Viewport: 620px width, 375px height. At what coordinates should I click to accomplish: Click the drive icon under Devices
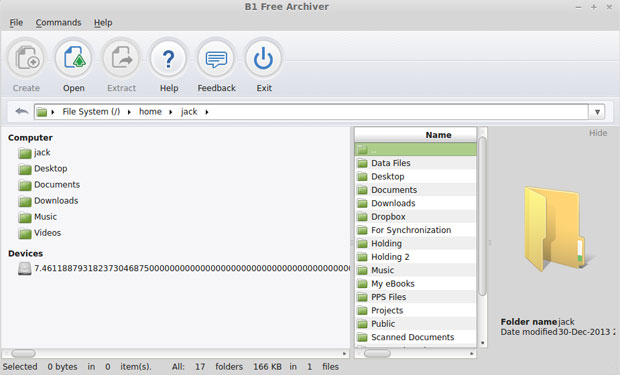click(x=25, y=269)
